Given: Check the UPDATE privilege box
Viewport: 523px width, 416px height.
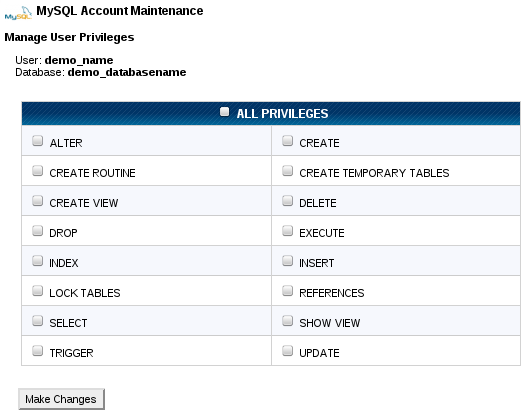Looking at the screenshot, I should click(288, 351).
